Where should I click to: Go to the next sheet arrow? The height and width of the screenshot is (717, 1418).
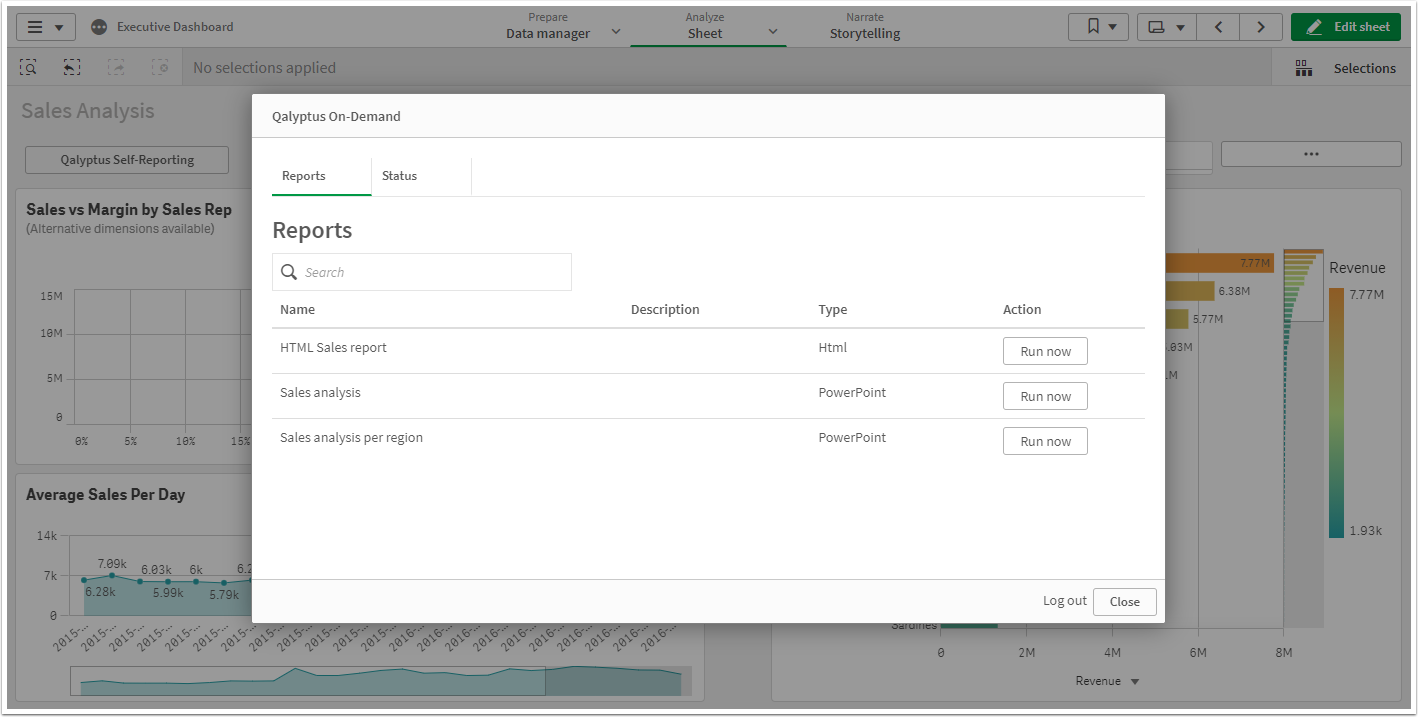coord(1261,27)
